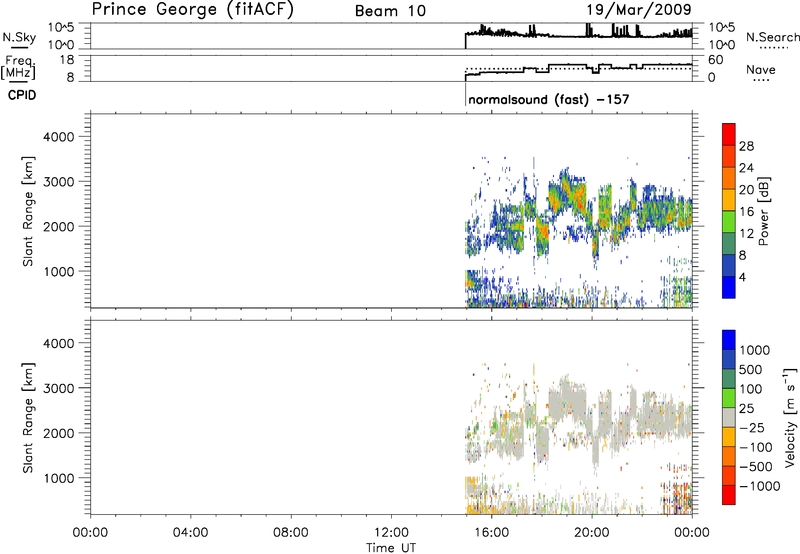The width and height of the screenshot is (800, 554).
Task: Click the gray segment of Velocity color bar
Action: point(729,418)
